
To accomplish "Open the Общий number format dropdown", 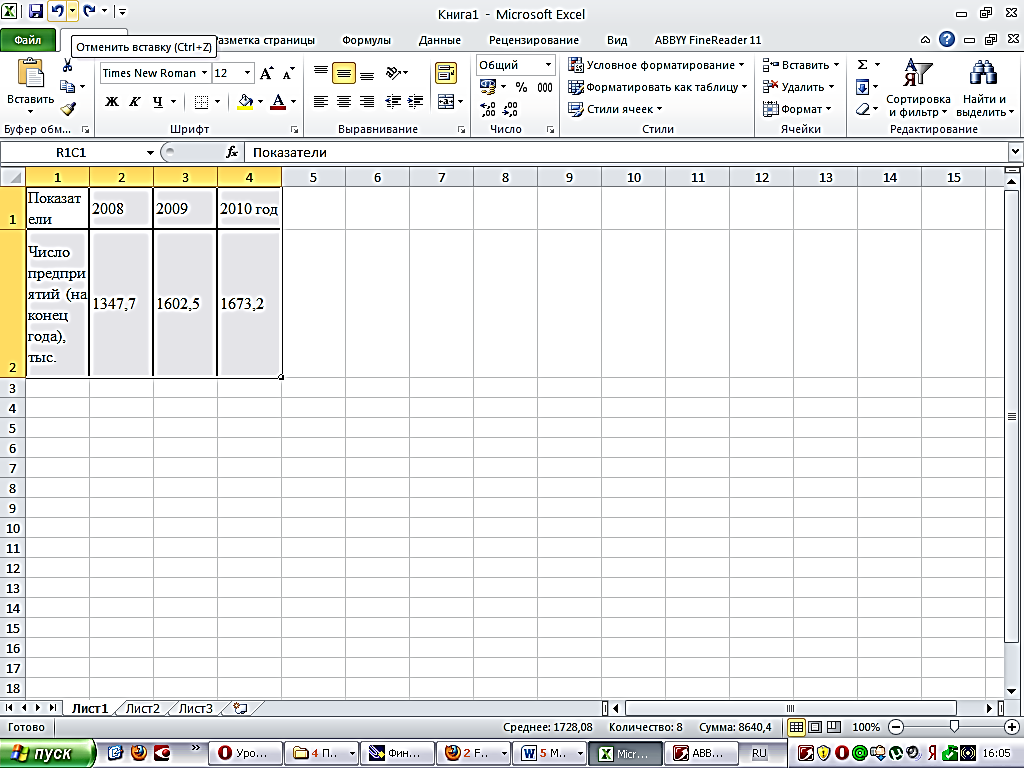I will point(549,65).
